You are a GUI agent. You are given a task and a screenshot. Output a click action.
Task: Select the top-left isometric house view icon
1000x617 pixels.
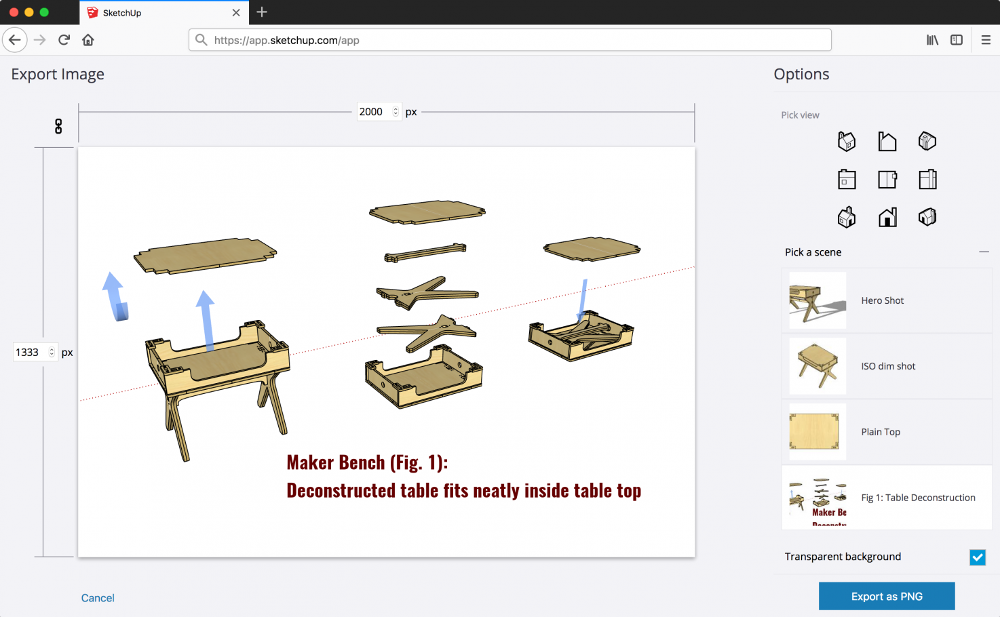coord(846,141)
